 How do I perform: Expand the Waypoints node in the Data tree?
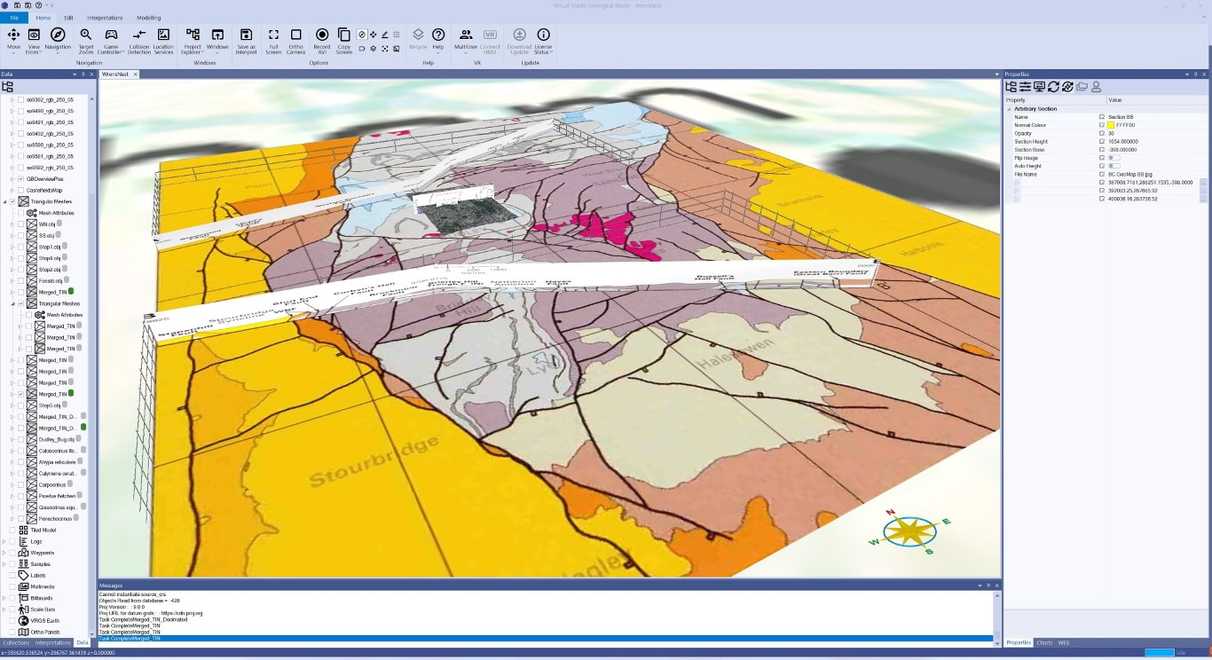pos(5,552)
